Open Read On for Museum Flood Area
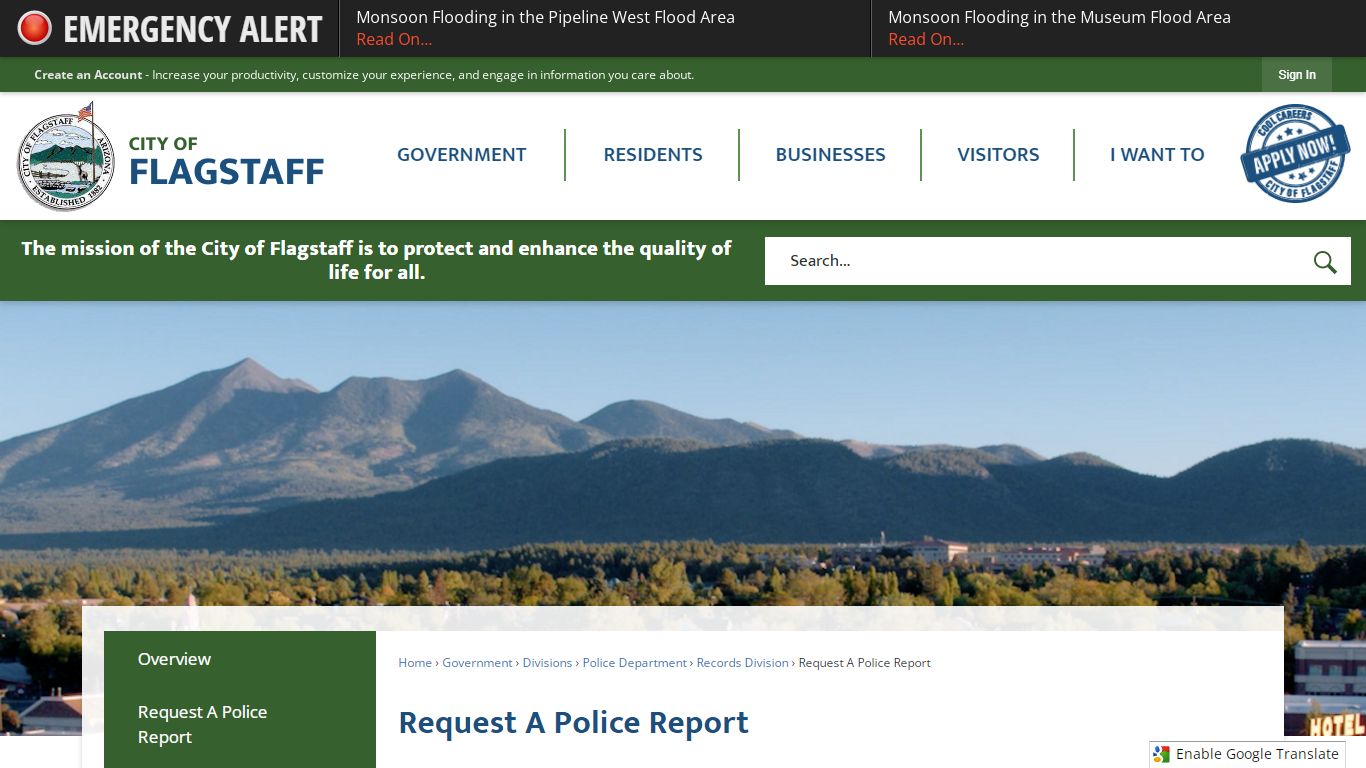This screenshot has width=1366, height=768. coord(926,39)
